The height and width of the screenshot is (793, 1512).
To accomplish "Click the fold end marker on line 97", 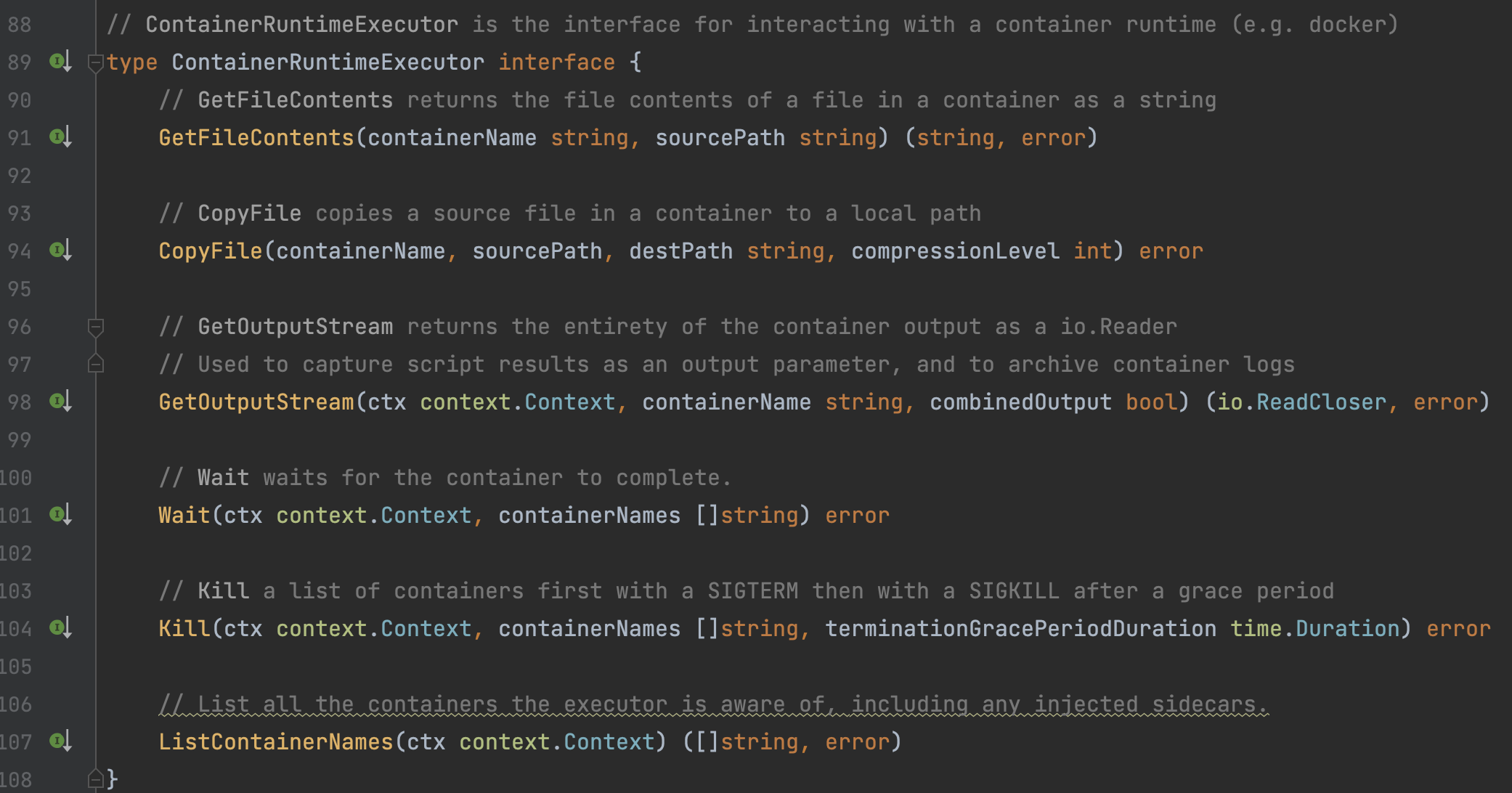I will 95,364.
